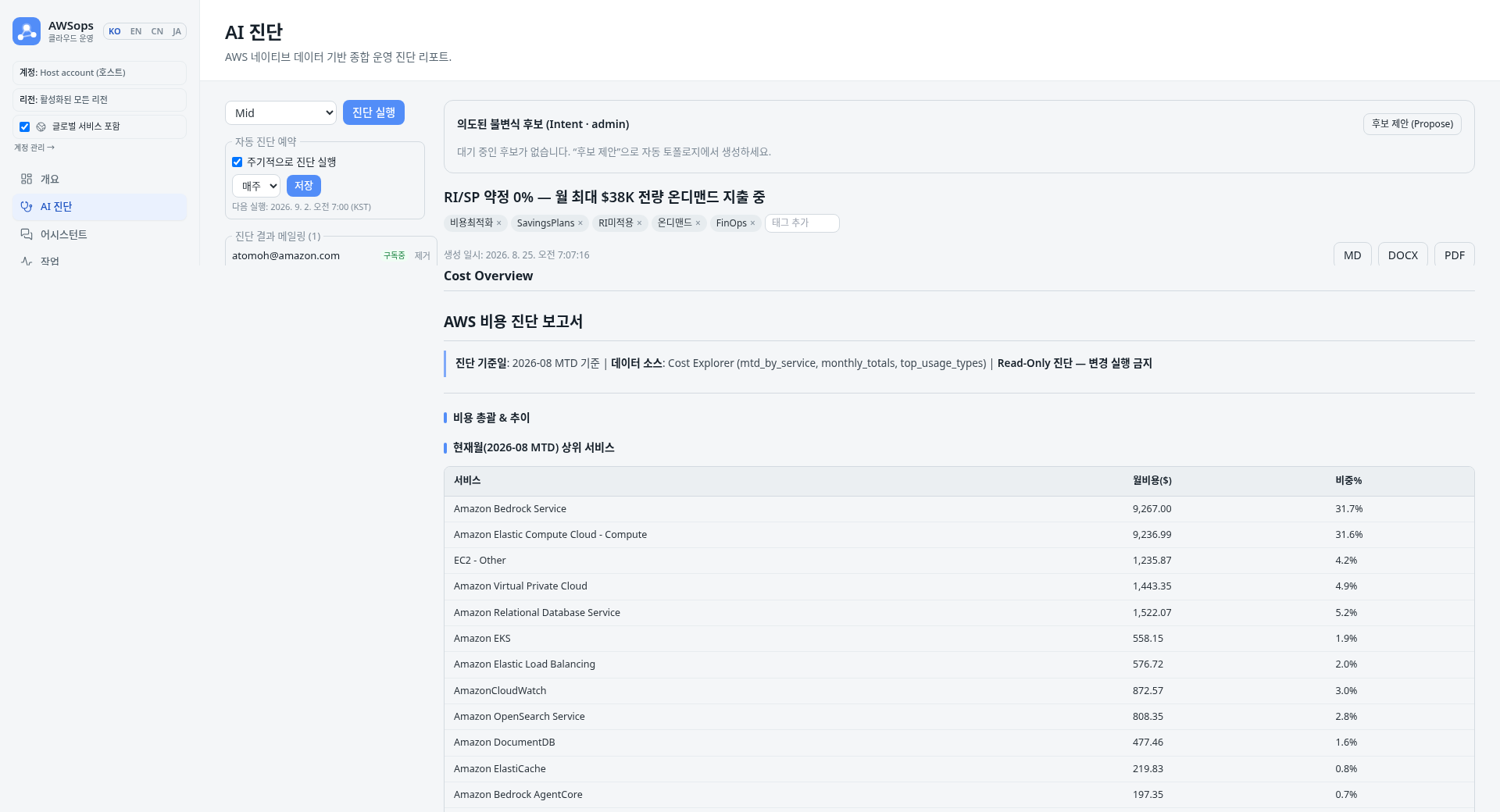Click the 서비스 column header
Viewport: 1500px width, 812px height.
(467, 480)
